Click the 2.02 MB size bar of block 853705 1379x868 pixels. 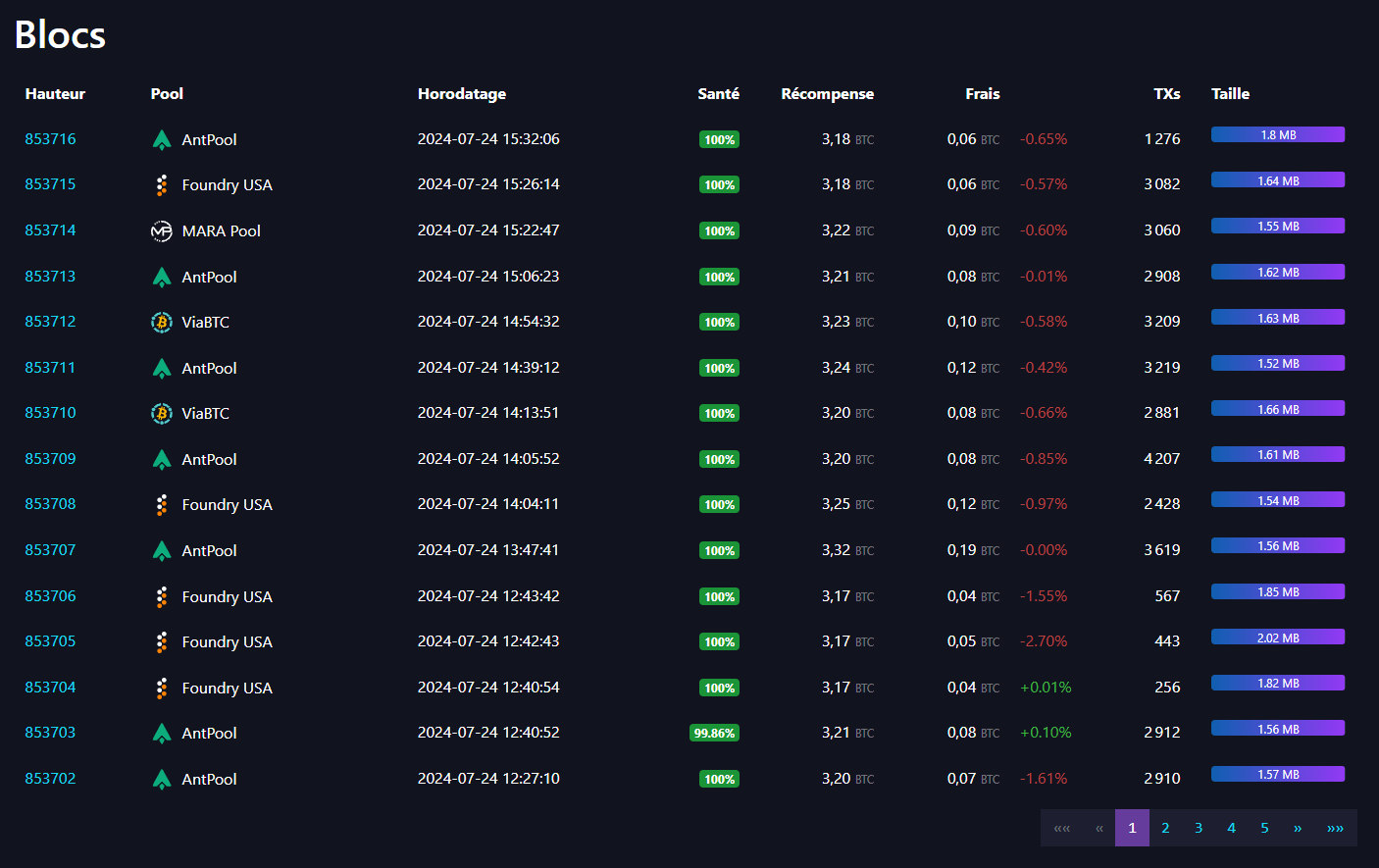(1278, 637)
